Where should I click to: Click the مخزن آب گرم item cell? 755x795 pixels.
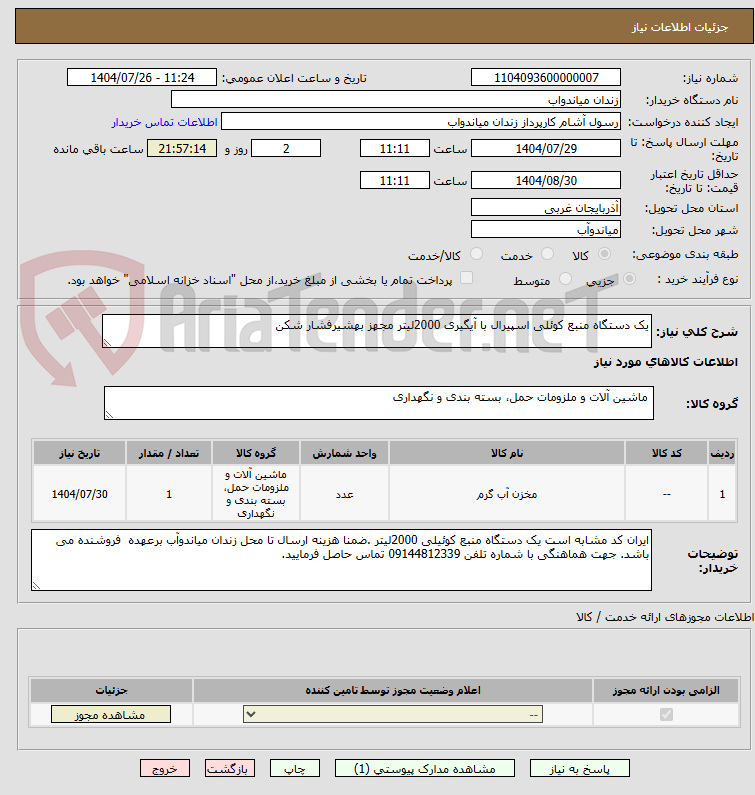[507, 494]
